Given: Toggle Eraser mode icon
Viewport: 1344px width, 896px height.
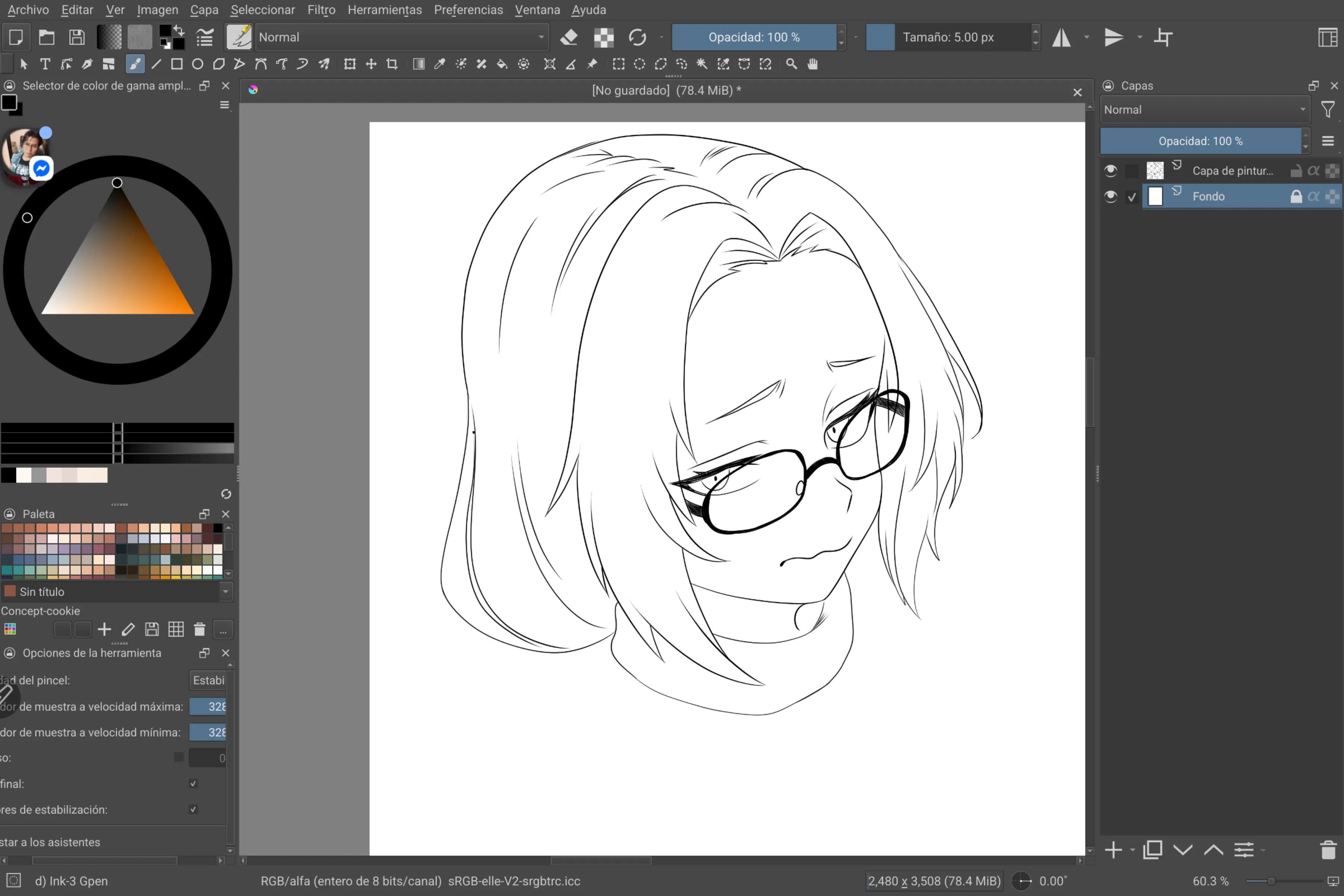Looking at the screenshot, I should tap(569, 37).
